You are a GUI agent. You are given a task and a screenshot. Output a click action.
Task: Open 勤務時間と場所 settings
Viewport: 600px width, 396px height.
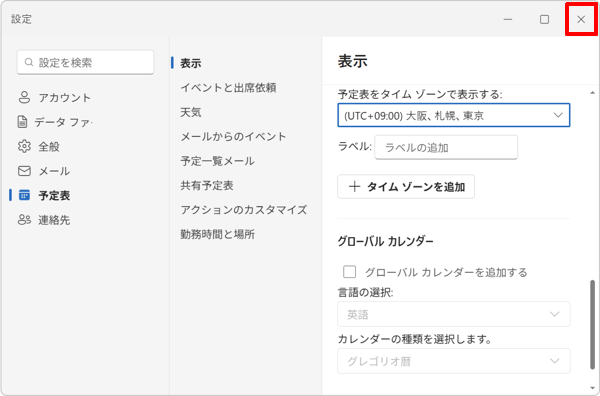218,235
